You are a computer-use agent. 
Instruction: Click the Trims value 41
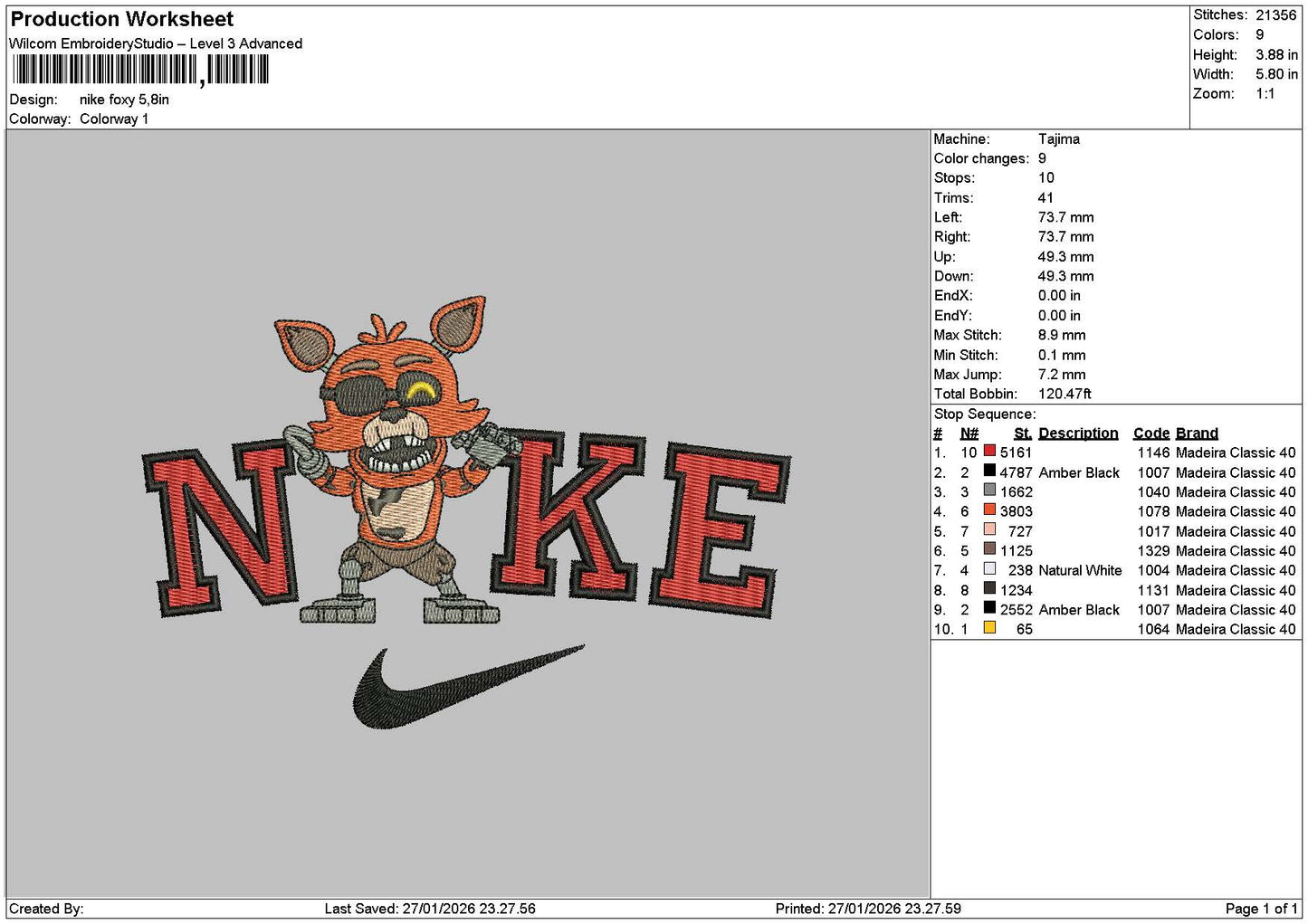coord(1045,197)
